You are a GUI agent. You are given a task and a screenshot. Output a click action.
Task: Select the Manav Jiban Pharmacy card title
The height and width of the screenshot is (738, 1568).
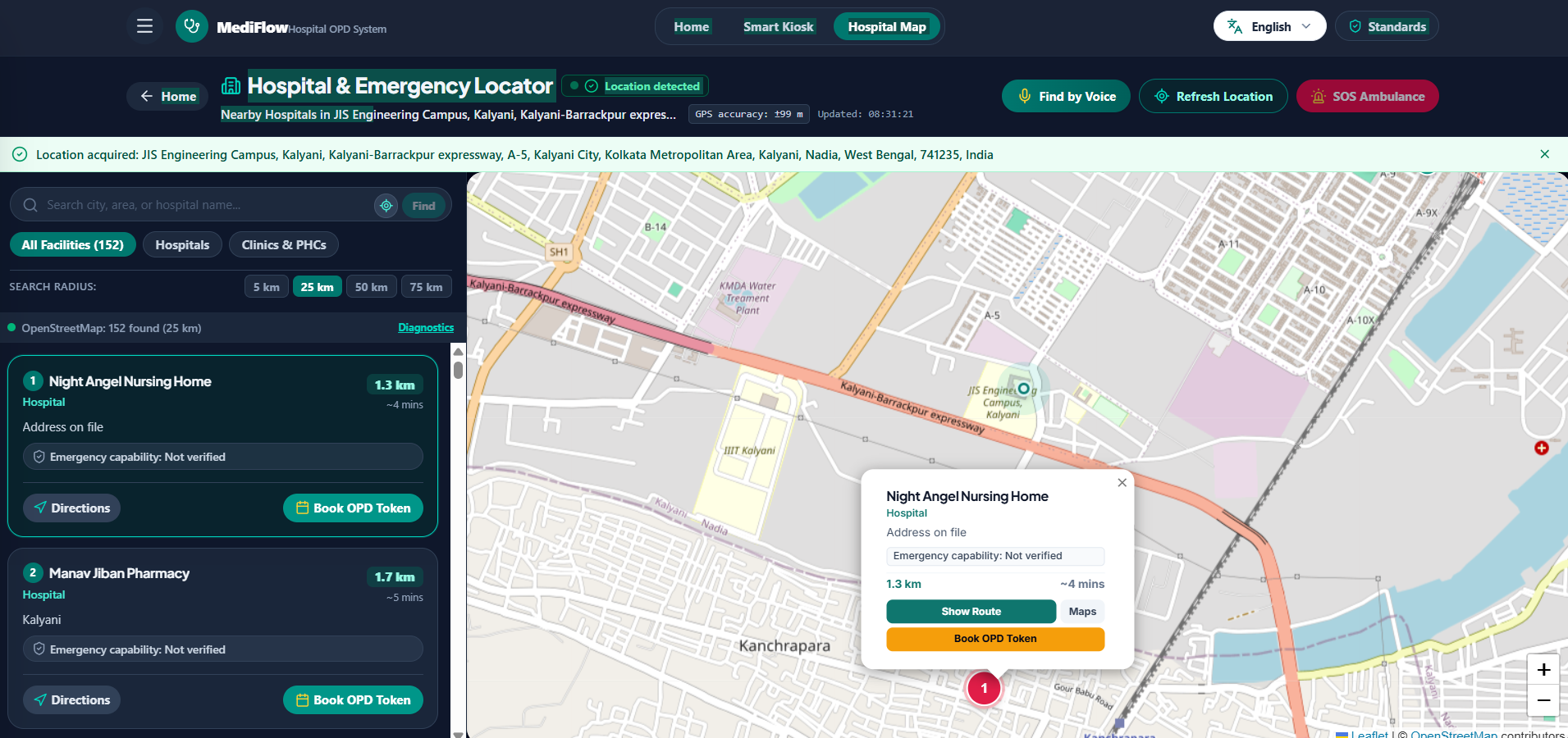pos(119,573)
